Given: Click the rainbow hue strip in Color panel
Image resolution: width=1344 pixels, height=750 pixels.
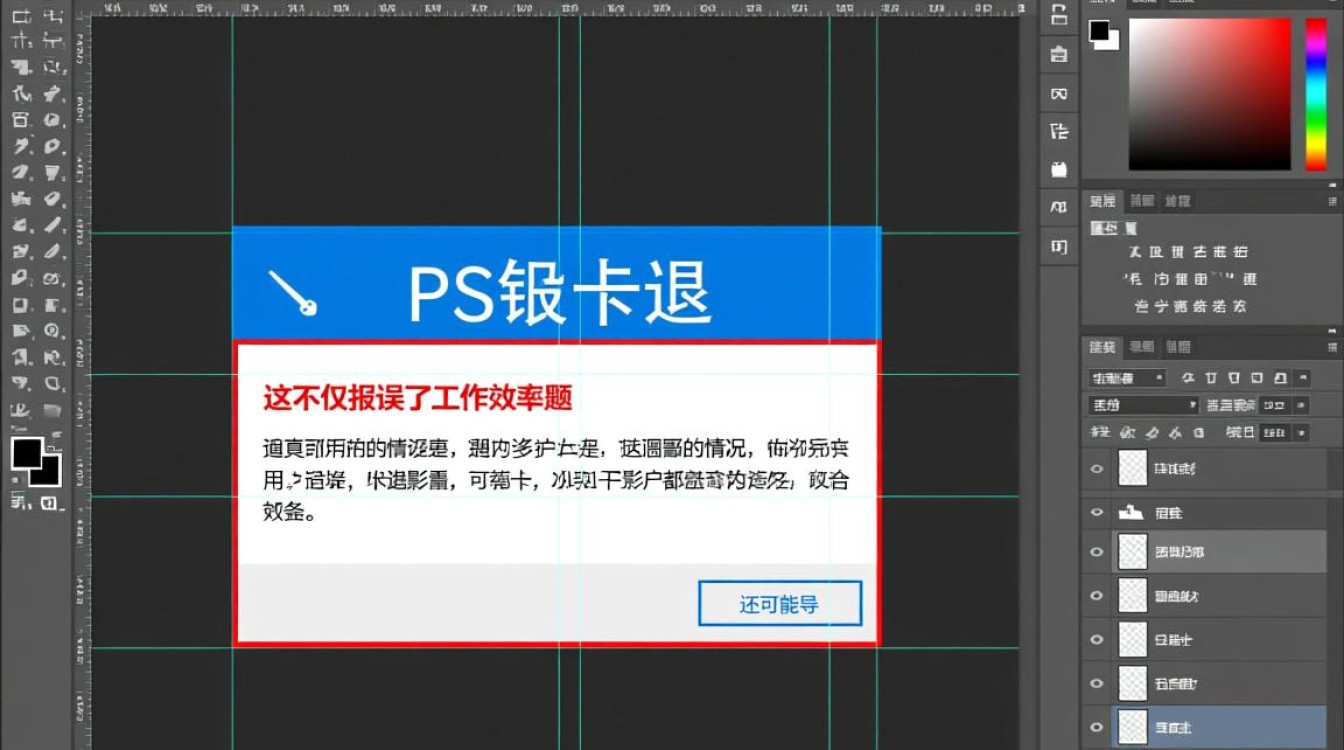Looking at the screenshot, I should pyautogui.click(x=1316, y=94).
